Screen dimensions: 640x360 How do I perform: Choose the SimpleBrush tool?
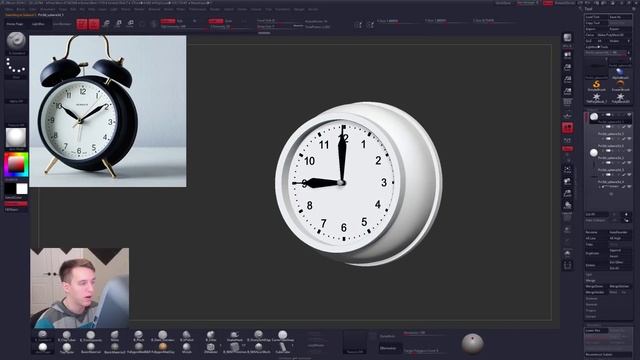point(596,85)
